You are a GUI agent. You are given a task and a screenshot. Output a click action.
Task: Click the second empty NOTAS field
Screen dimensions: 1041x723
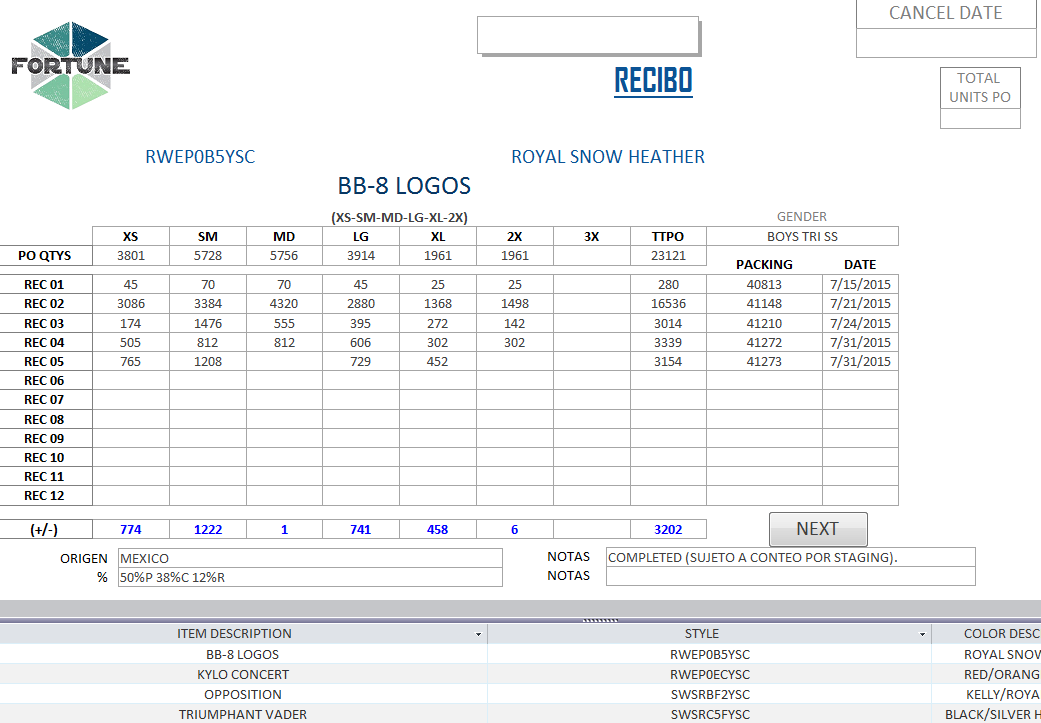[791, 576]
